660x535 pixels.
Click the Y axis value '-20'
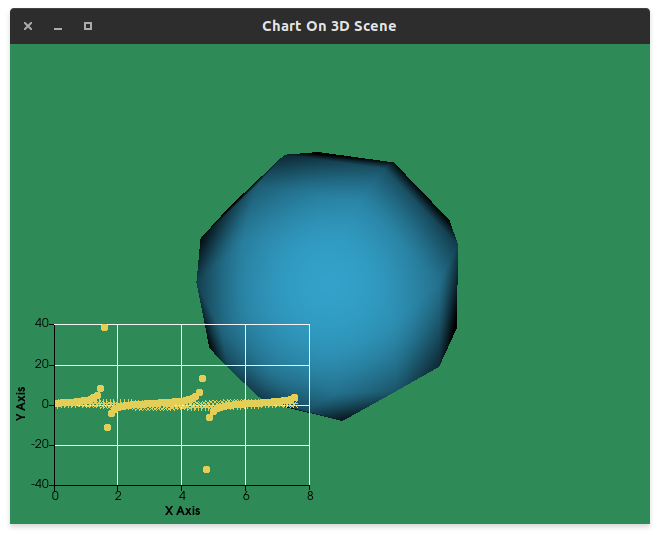(40, 444)
